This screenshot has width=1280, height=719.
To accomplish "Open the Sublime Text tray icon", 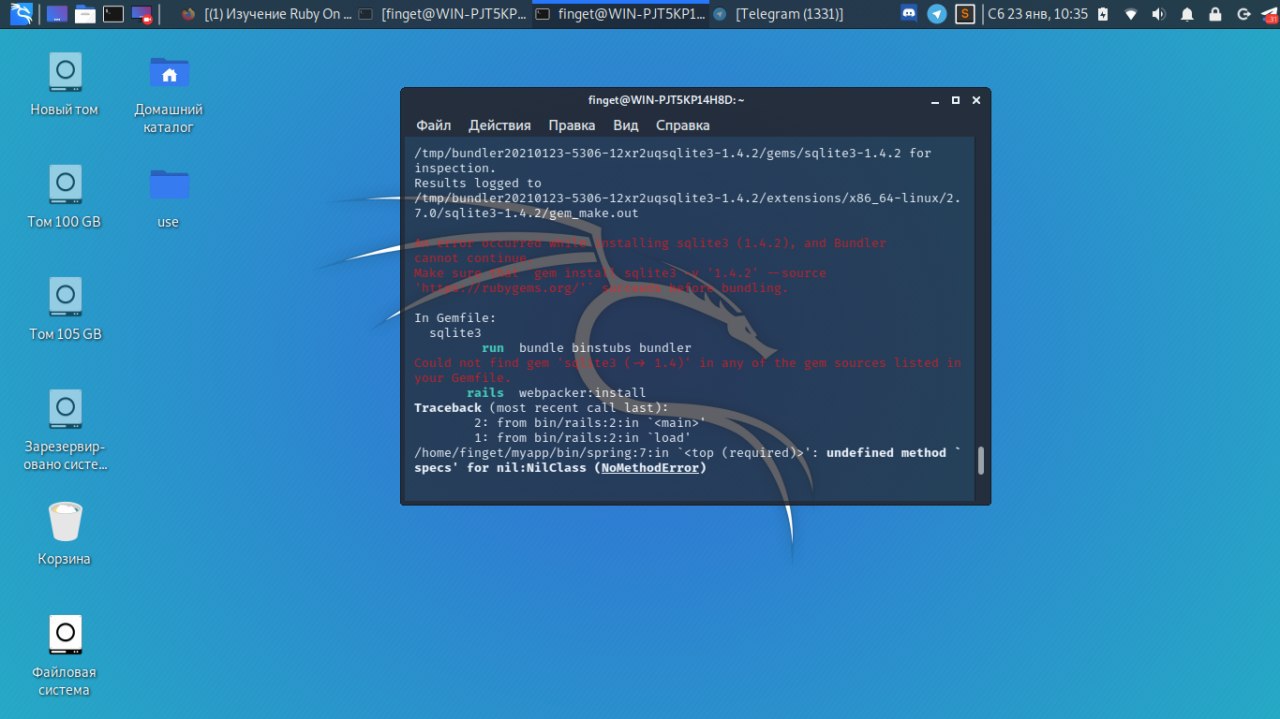I will [x=965, y=14].
